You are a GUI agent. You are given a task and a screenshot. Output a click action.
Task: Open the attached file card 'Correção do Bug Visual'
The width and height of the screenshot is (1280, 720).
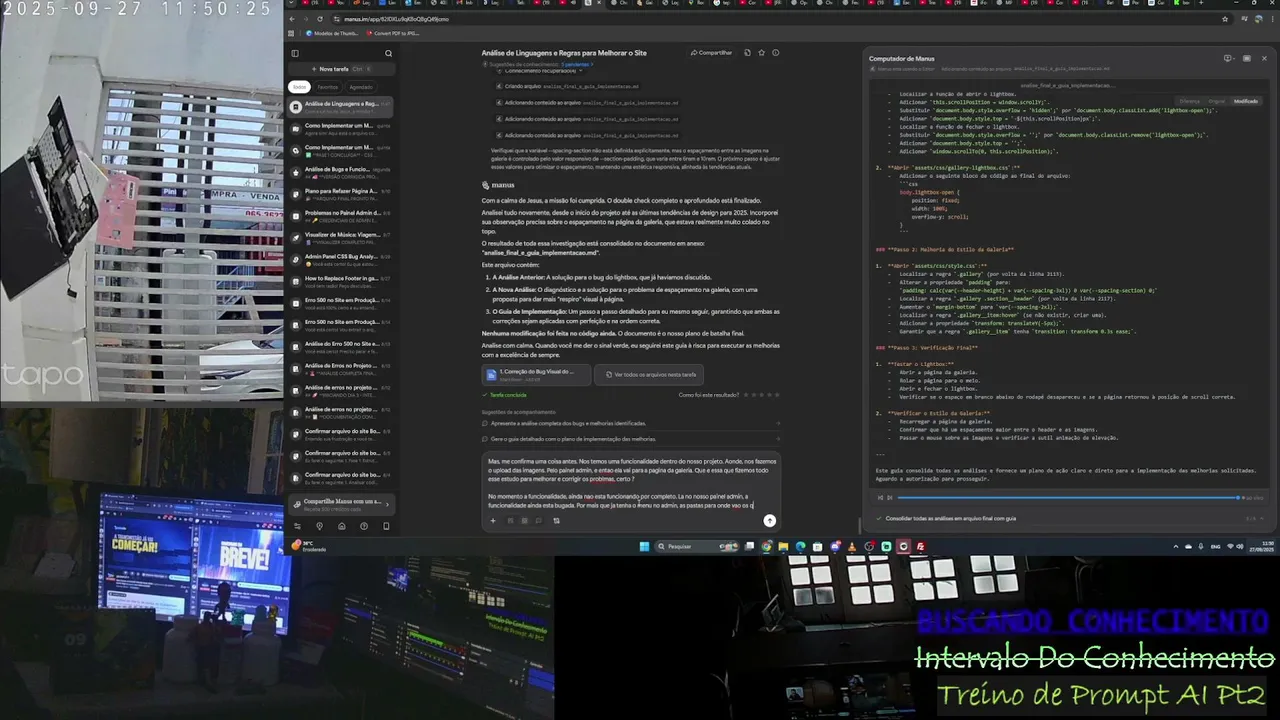536,374
